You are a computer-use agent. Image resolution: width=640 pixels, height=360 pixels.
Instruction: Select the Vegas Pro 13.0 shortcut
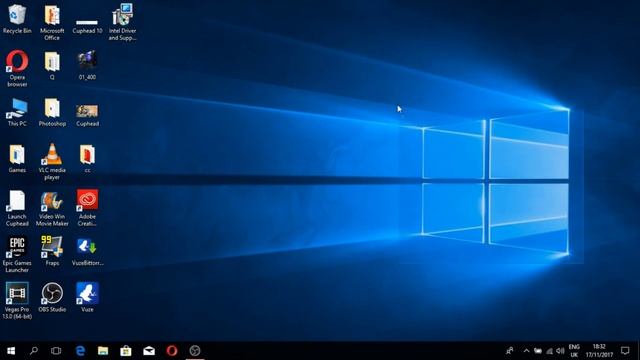[x=17, y=301]
